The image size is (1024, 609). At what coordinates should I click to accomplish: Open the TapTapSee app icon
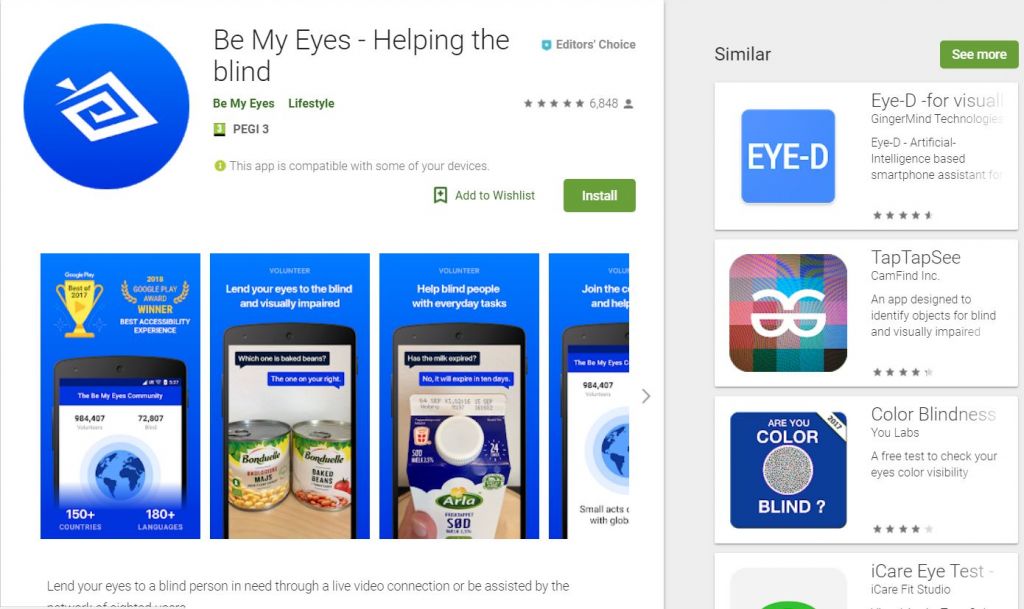(x=788, y=313)
